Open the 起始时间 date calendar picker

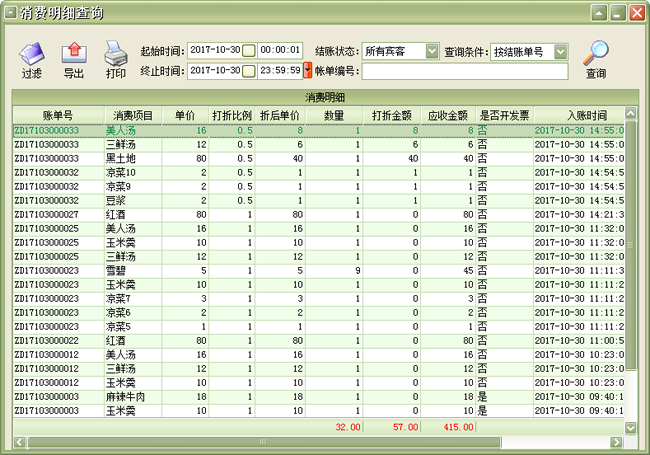[x=249, y=51]
